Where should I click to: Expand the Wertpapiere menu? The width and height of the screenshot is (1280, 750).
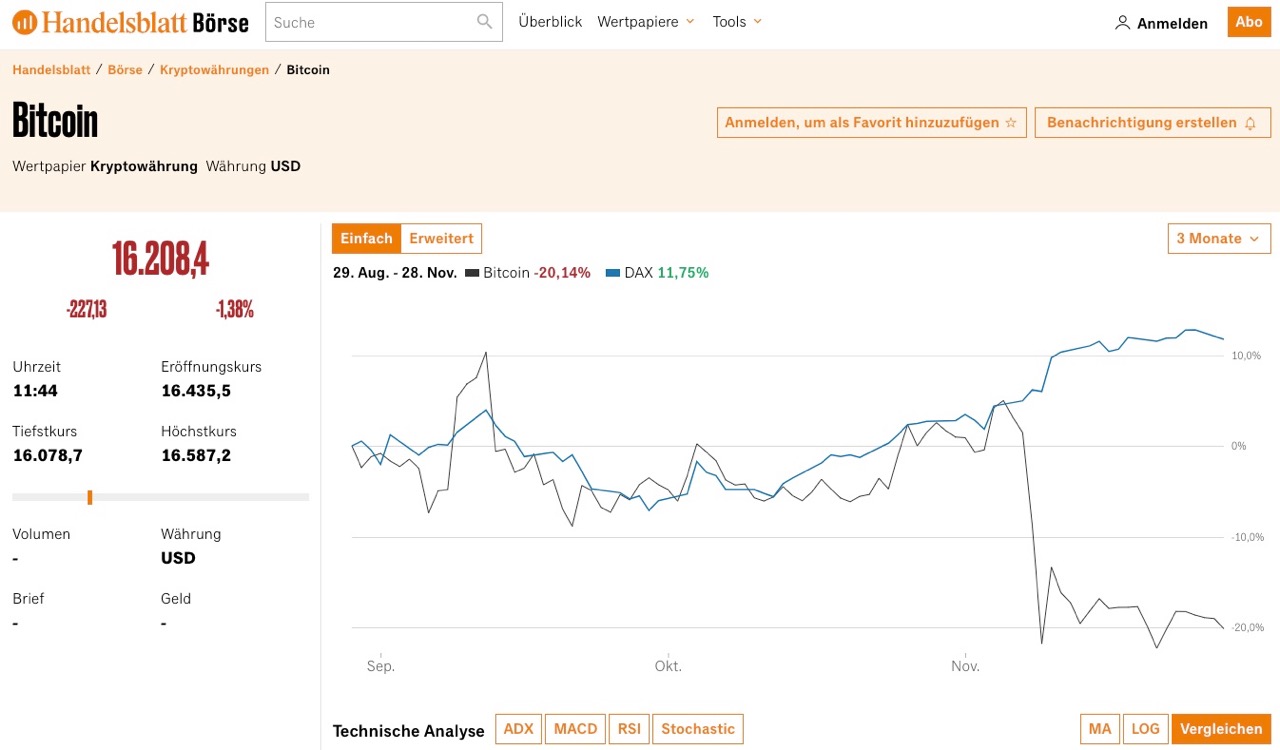point(646,22)
